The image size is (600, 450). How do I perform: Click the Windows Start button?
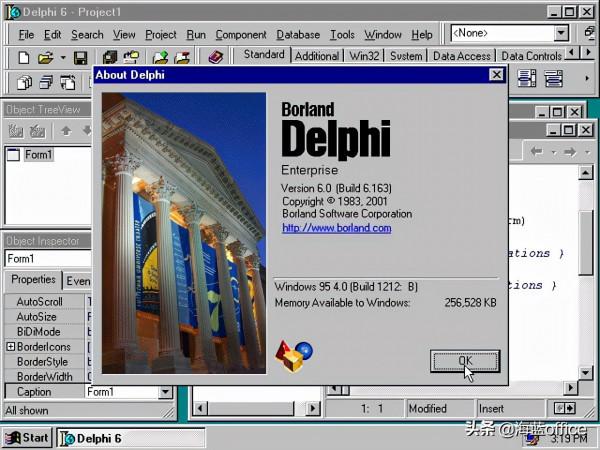tap(27, 438)
